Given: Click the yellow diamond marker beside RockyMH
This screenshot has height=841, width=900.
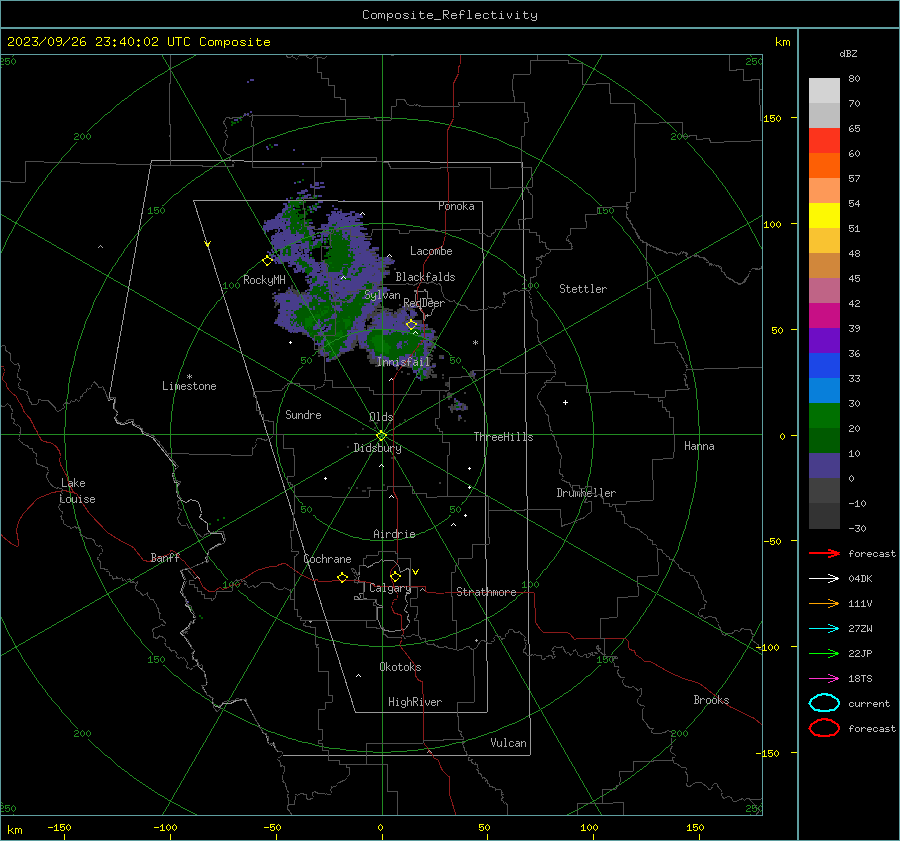Looking at the screenshot, I should tap(267, 261).
